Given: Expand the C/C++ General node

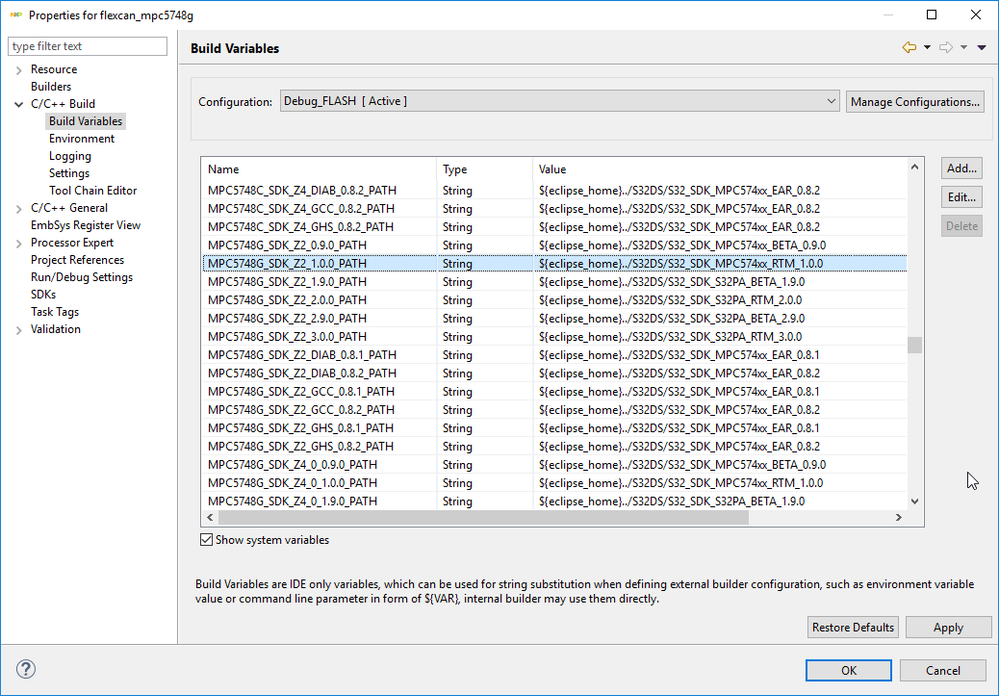Looking at the screenshot, I should 19,208.
